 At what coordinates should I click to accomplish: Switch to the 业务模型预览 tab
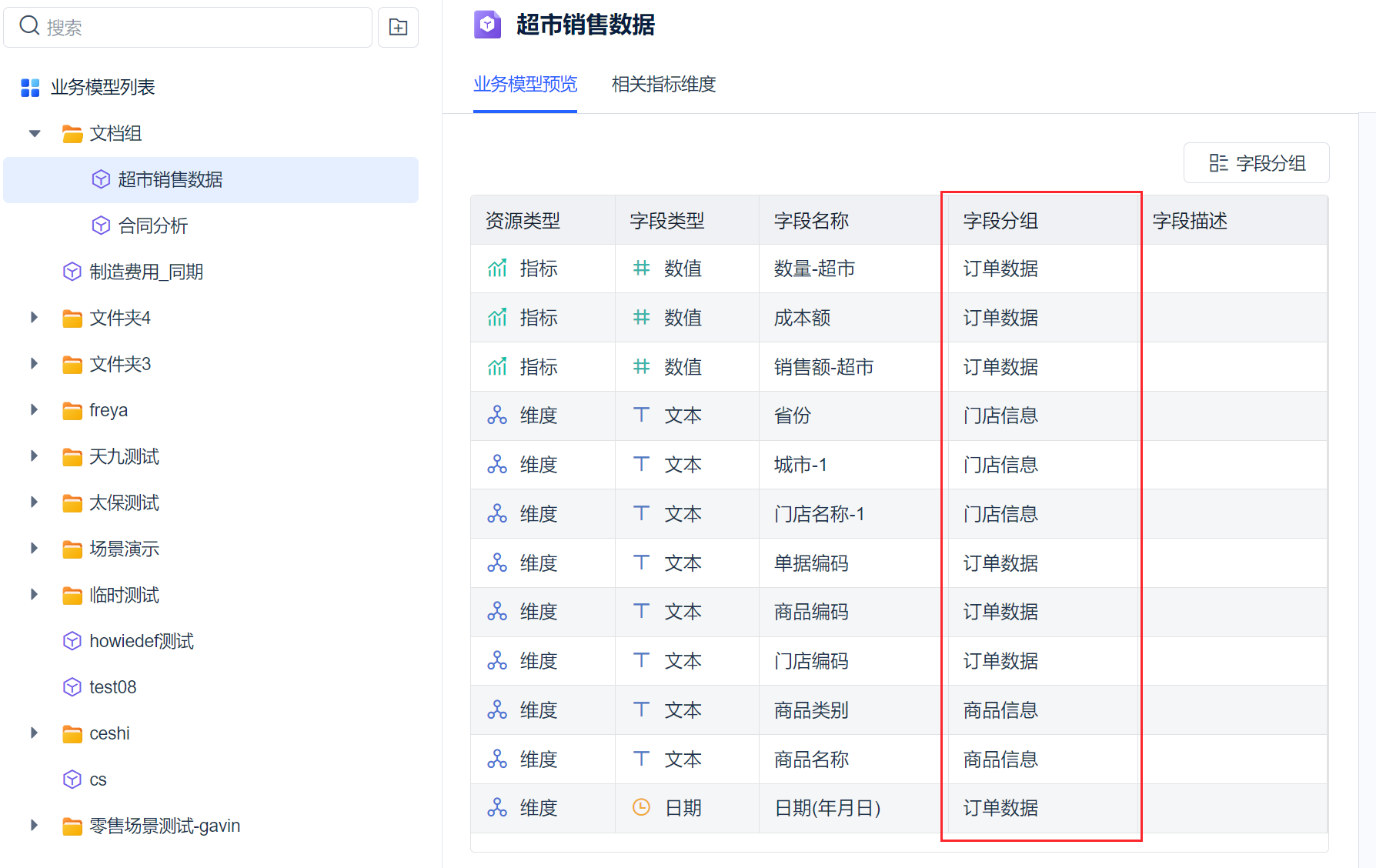[525, 84]
